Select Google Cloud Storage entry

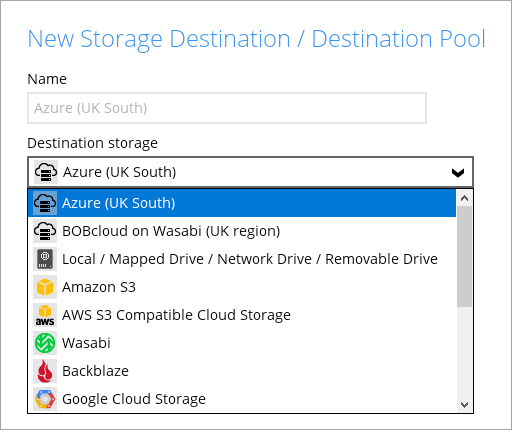242,399
